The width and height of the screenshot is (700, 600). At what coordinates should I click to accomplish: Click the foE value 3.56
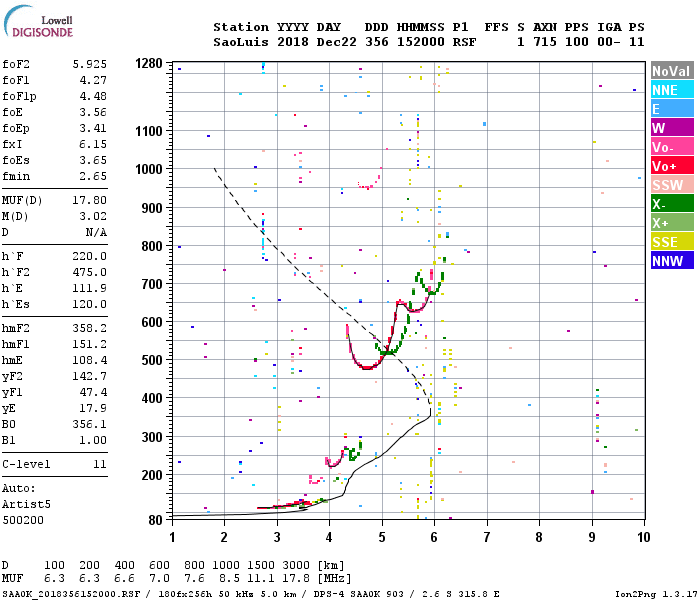pos(93,112)
